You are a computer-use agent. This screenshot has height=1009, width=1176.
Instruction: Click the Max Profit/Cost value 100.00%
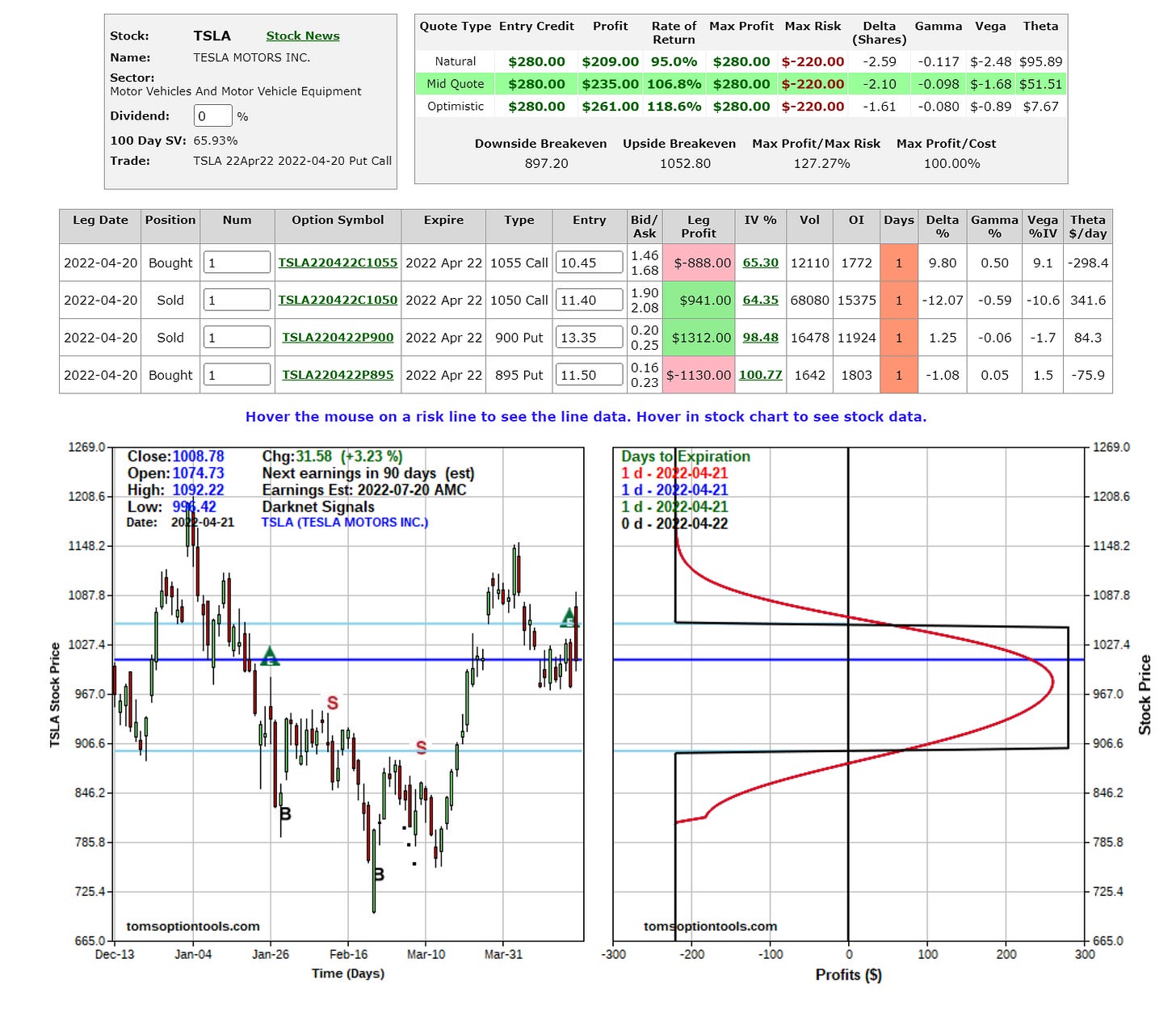coord(952,163)
